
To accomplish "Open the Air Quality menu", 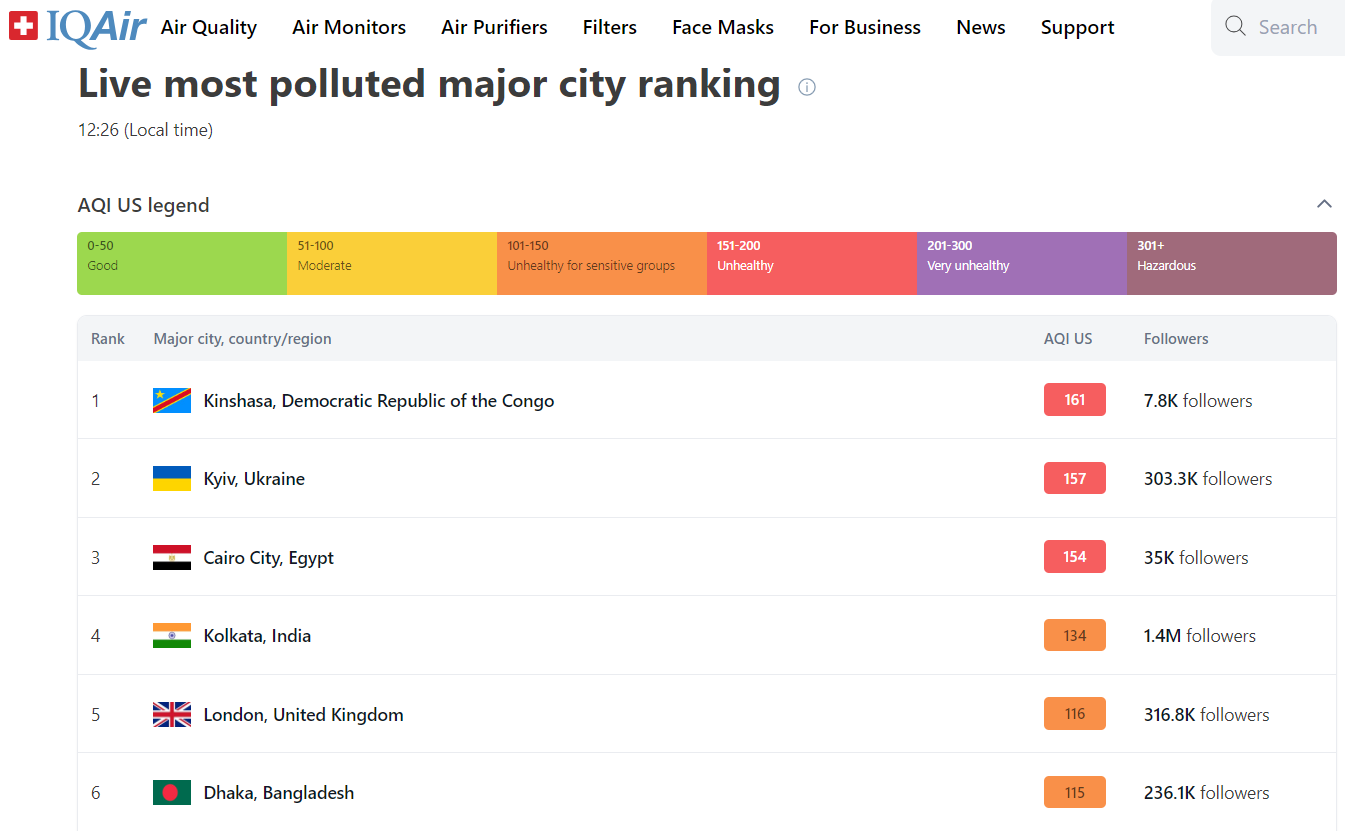I will tap(208, 28).
